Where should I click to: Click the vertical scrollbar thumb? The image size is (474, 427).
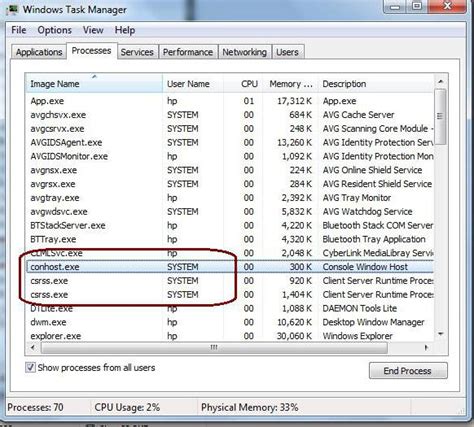441,116
